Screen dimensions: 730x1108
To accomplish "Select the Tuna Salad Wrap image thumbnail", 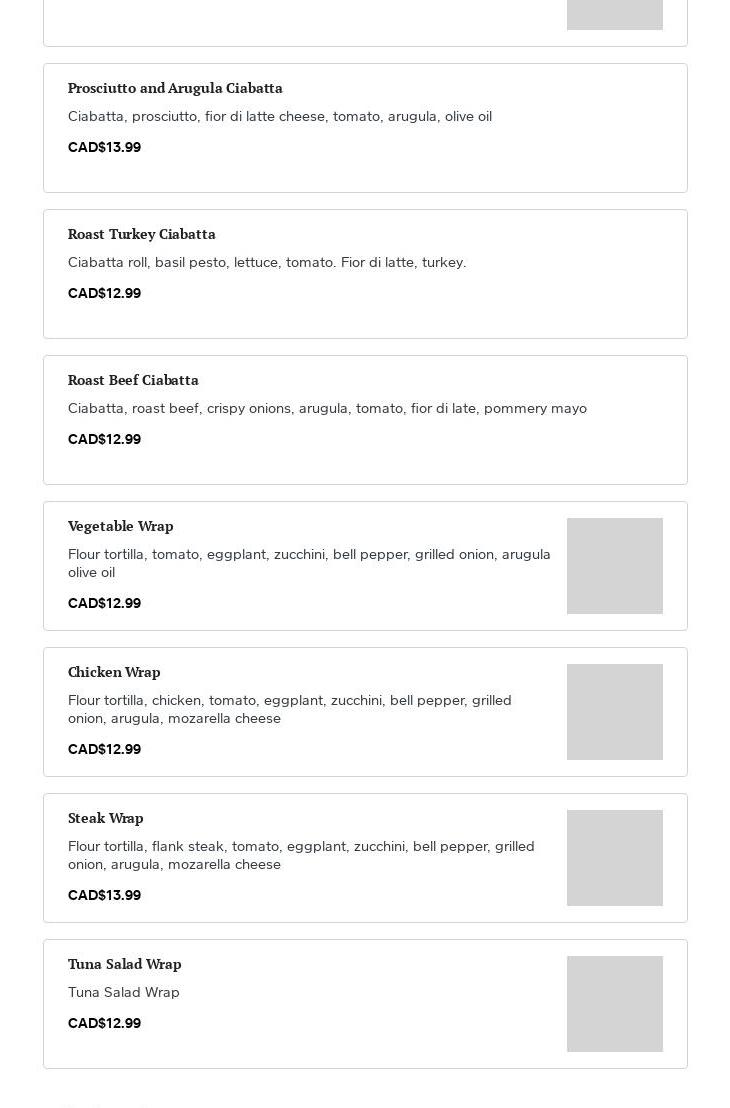I will (614, 1004).
